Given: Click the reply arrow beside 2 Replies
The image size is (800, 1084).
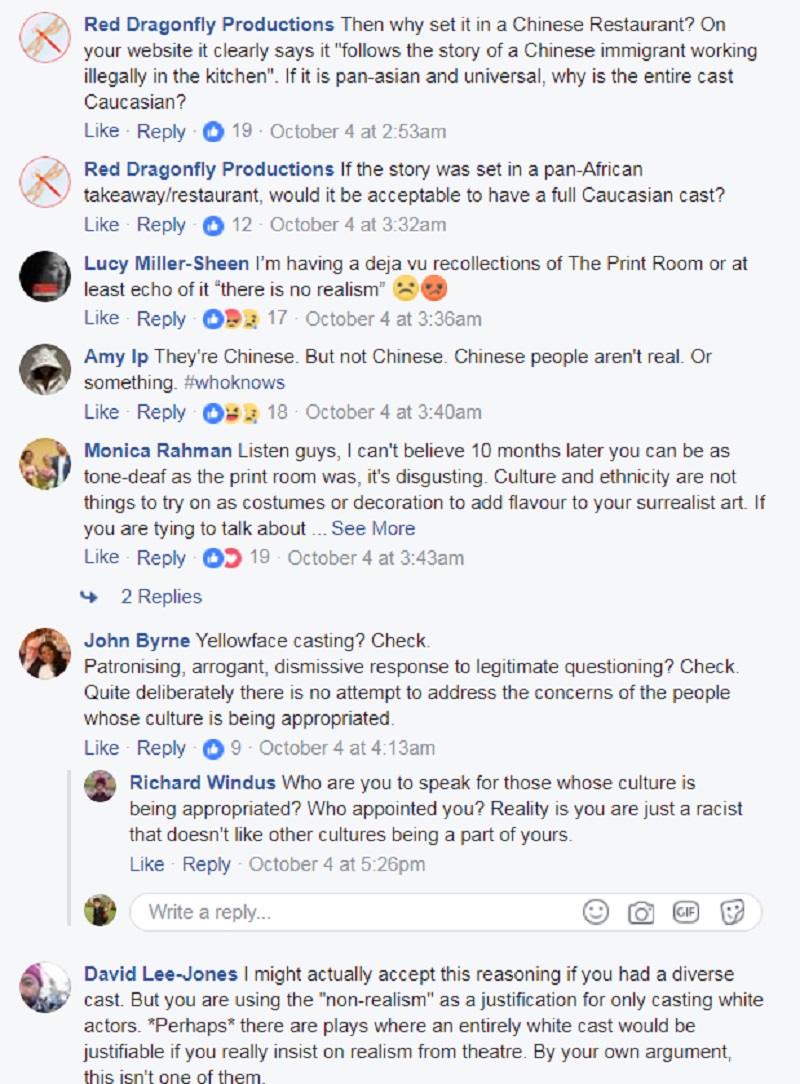Looking at the screenshot, I should pos(89,597).
